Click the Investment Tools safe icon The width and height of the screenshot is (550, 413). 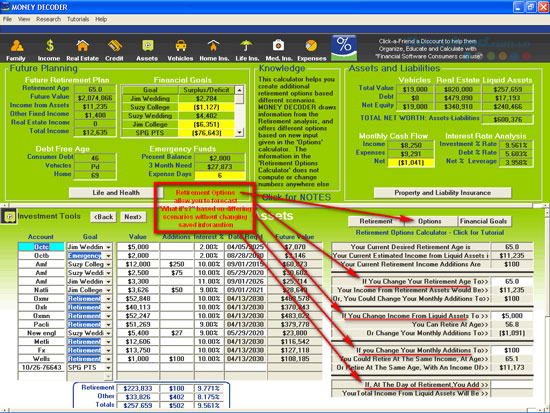click(9, 217)
